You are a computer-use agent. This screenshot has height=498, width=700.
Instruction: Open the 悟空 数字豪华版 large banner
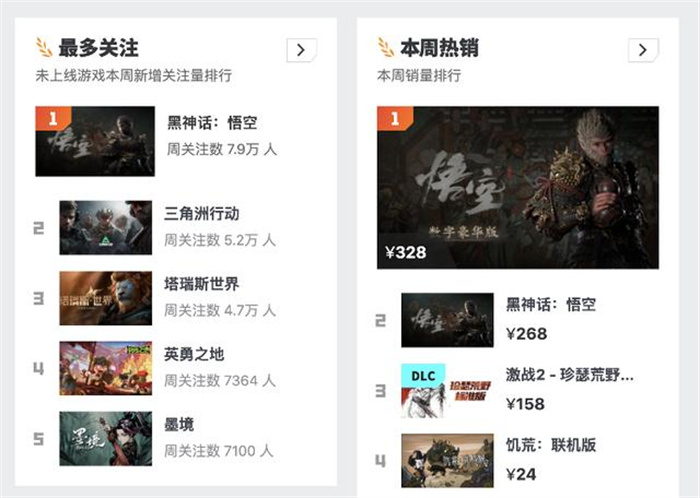tap(518, 187)
